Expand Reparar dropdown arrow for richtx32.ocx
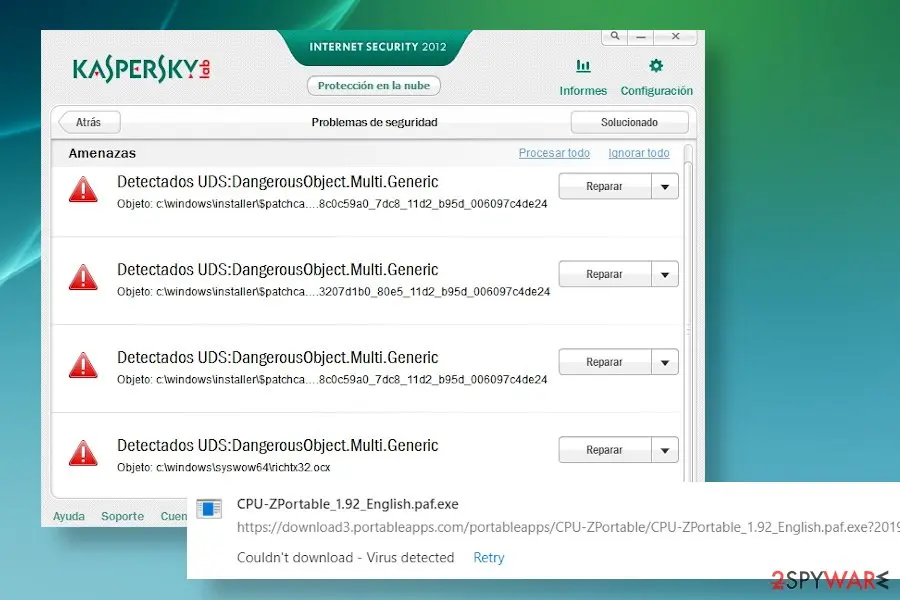This screenshot has width=900, height=600. [665, 450]
